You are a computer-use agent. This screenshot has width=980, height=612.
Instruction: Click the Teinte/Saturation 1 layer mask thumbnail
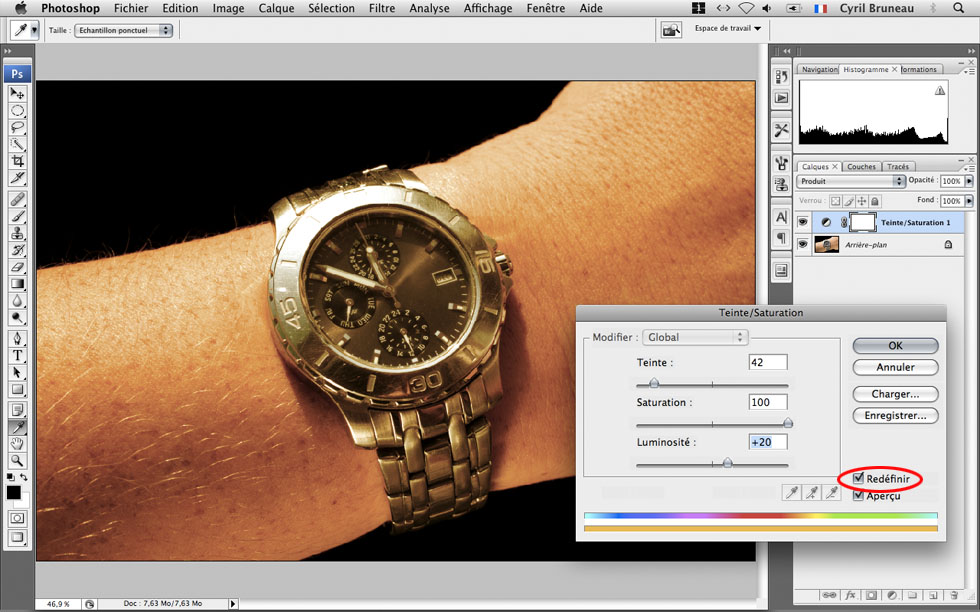862,222
